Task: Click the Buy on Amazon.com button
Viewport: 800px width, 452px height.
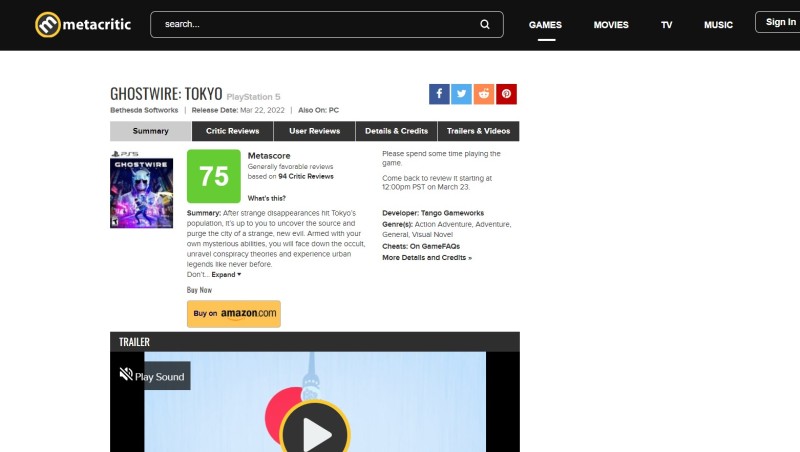Action: (234, 314)
